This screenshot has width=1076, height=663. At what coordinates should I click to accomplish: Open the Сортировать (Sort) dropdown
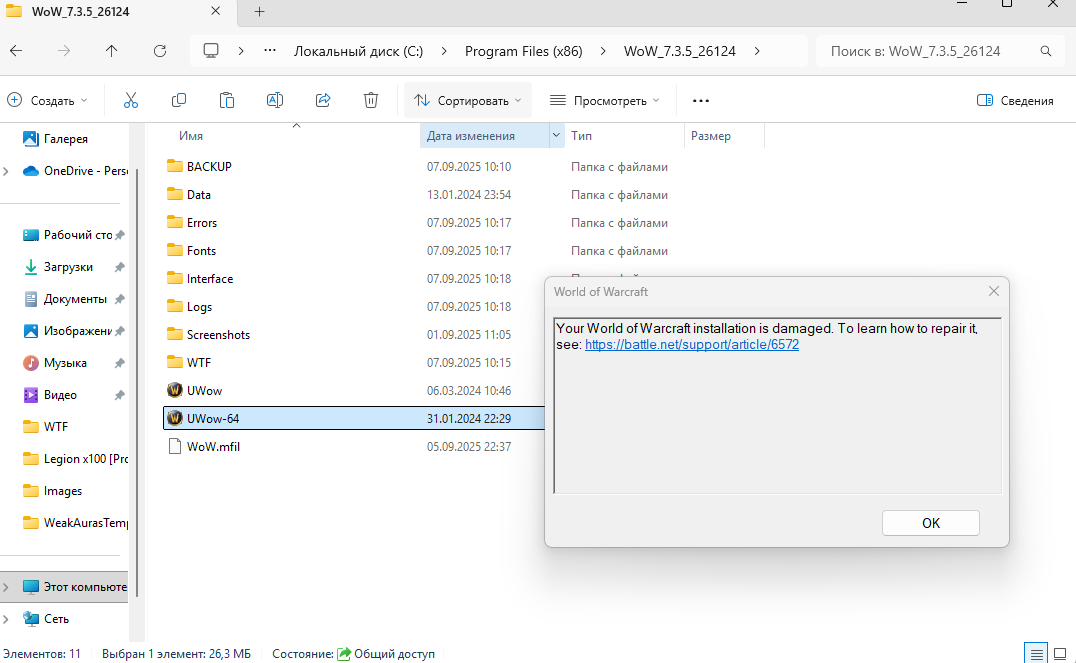click(468, 101)
